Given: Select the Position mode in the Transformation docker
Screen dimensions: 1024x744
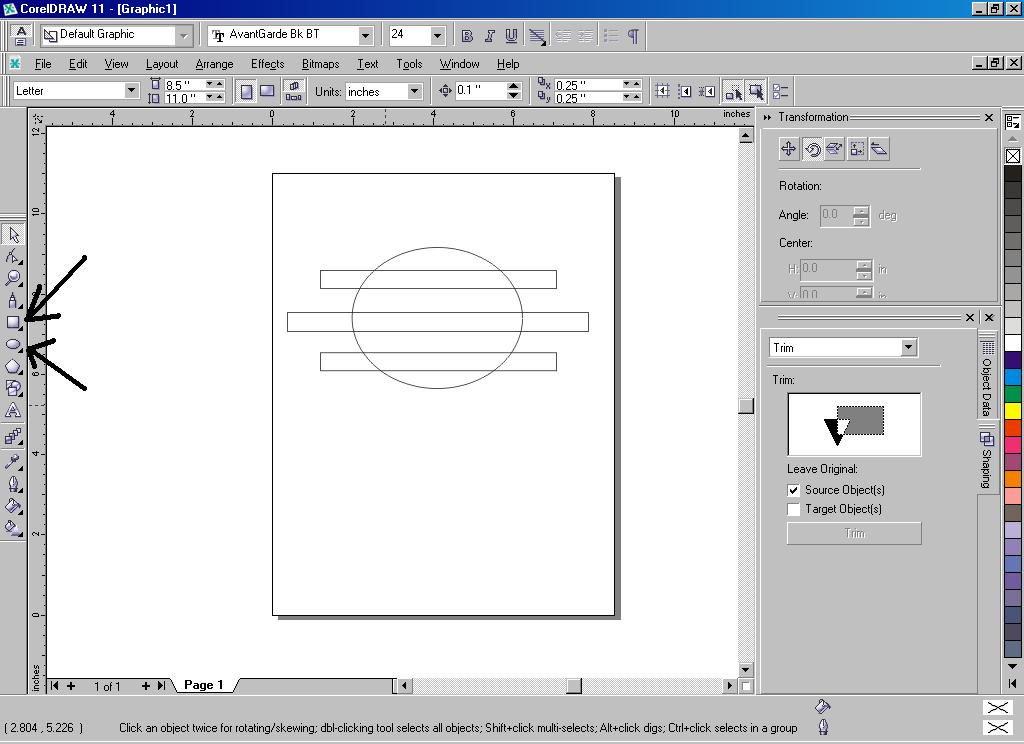Looking at the screenshot, I should coord(788,148).
